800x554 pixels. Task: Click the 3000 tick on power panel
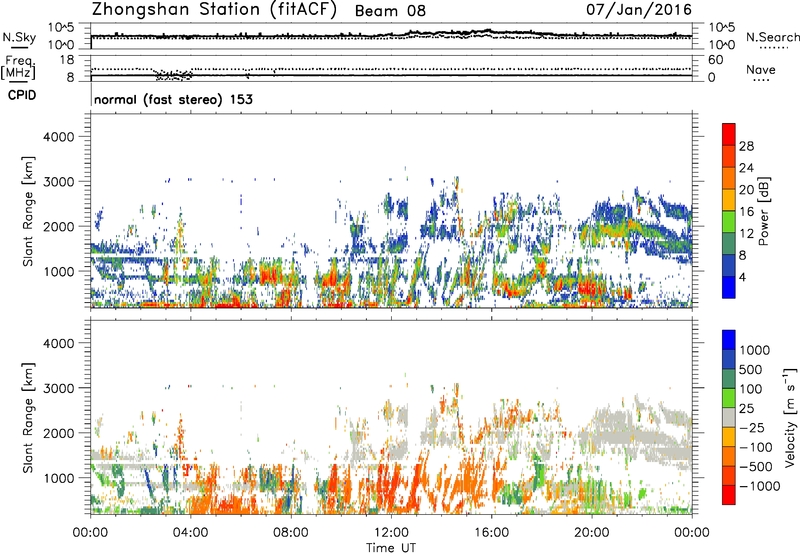[x=58, y=182]
